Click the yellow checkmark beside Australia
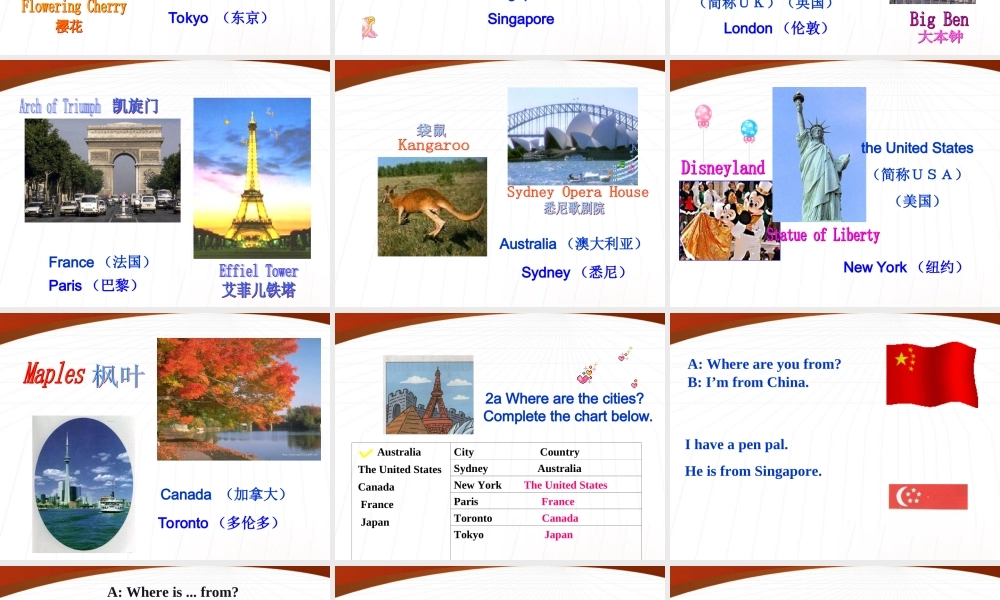Image resolution: width=1000 pixels, height=600 pixels. 366,453
